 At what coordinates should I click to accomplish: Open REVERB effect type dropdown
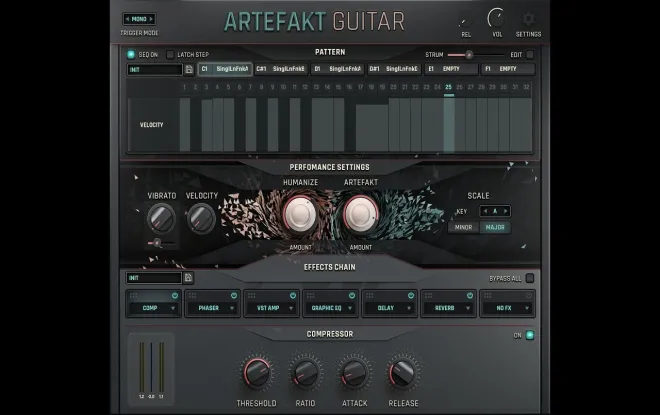pos(448,308)
